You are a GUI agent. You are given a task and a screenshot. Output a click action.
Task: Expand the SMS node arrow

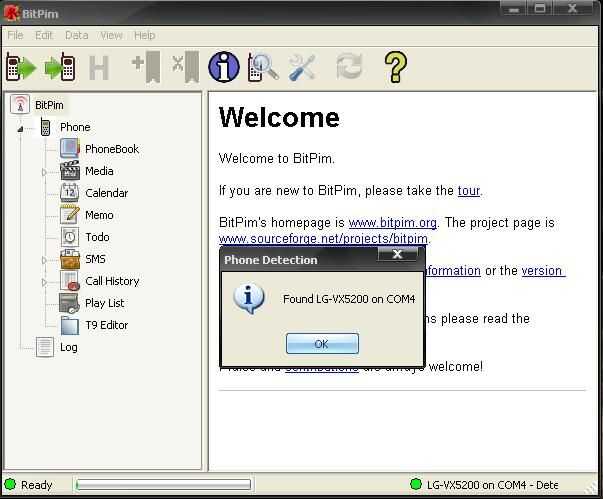[x=44, y=260]
